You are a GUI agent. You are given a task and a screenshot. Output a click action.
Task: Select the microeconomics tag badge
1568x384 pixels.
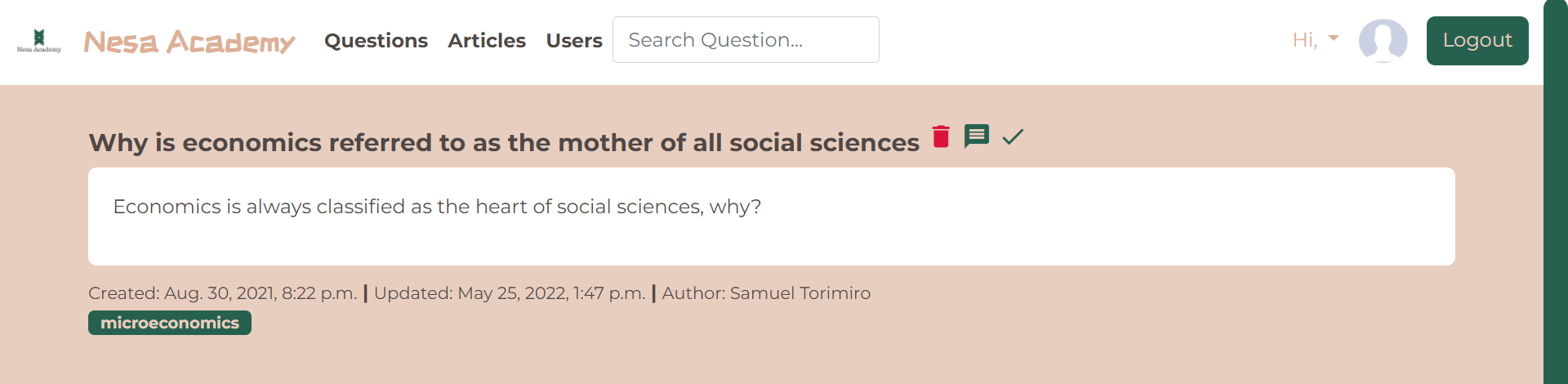click(x=170, y=323)
